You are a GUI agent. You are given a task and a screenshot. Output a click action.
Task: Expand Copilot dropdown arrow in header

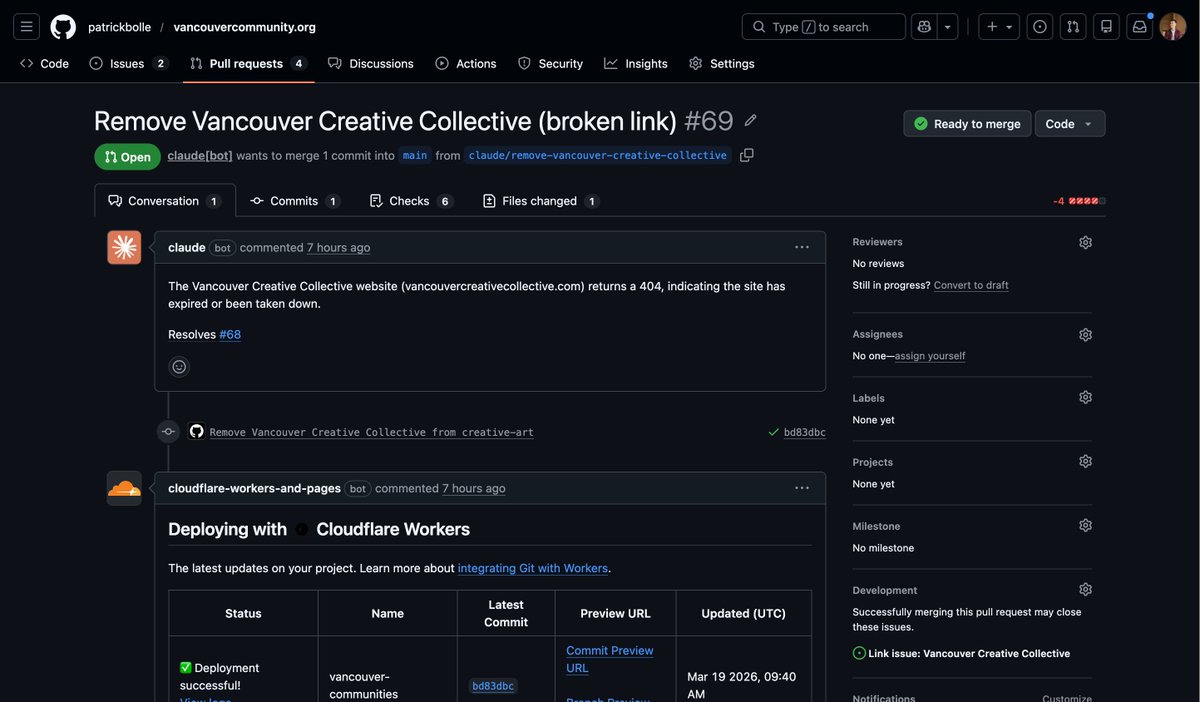(x=948, y=27)
